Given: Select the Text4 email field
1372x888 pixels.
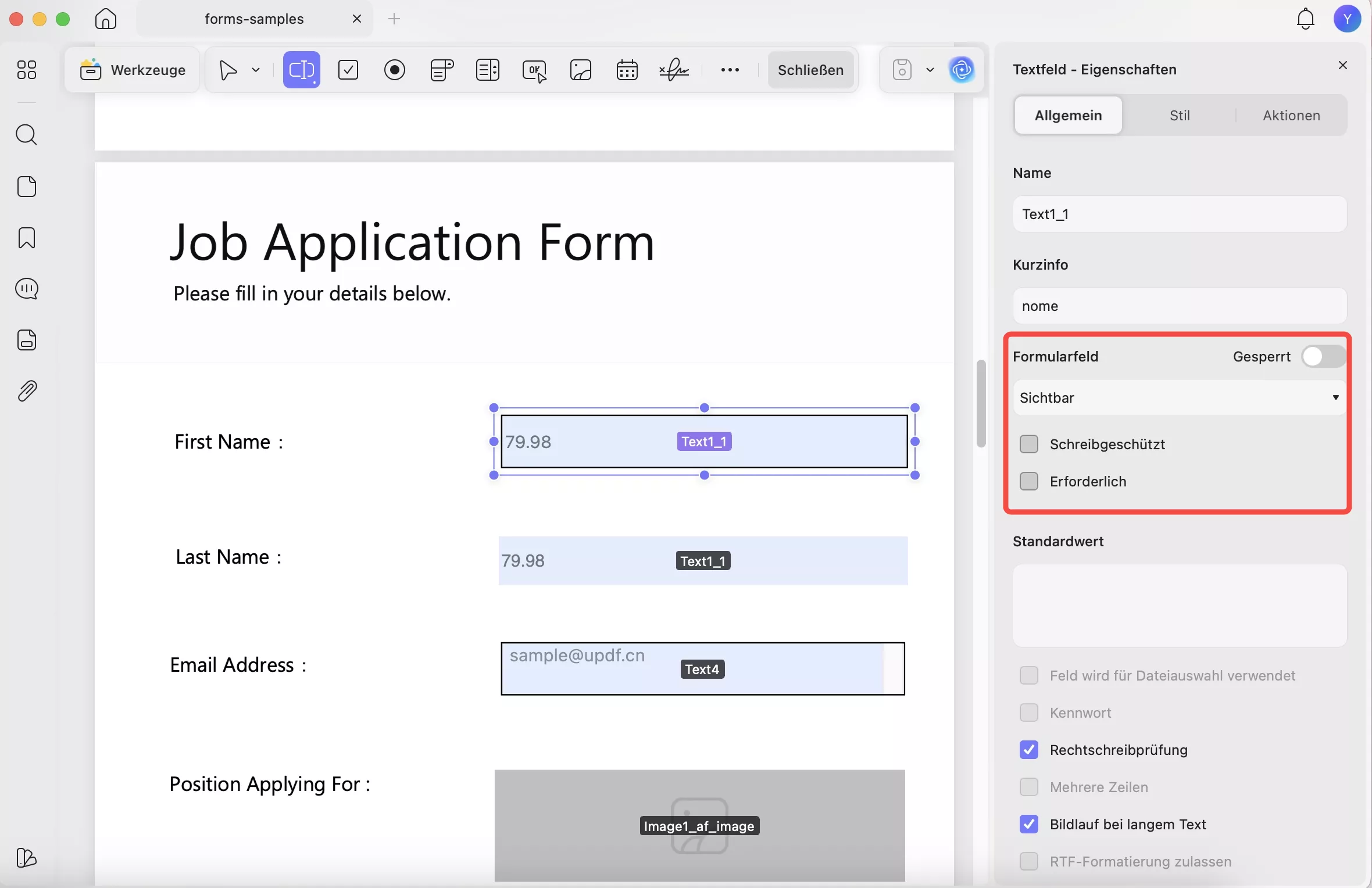Looking at the screenshot, I should click(703, 668).
